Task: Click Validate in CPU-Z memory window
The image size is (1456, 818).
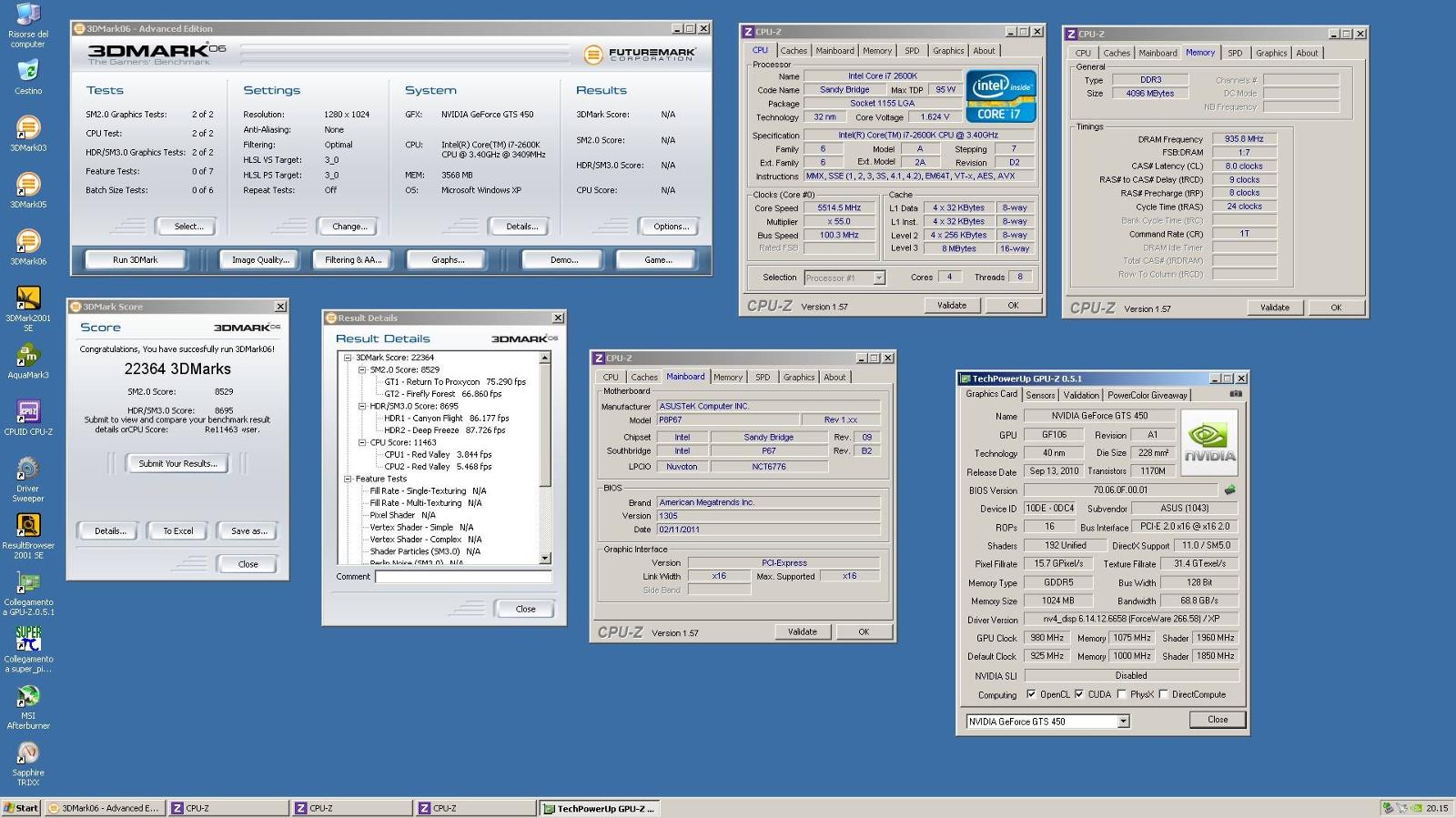Action: tap(1274, 308)
